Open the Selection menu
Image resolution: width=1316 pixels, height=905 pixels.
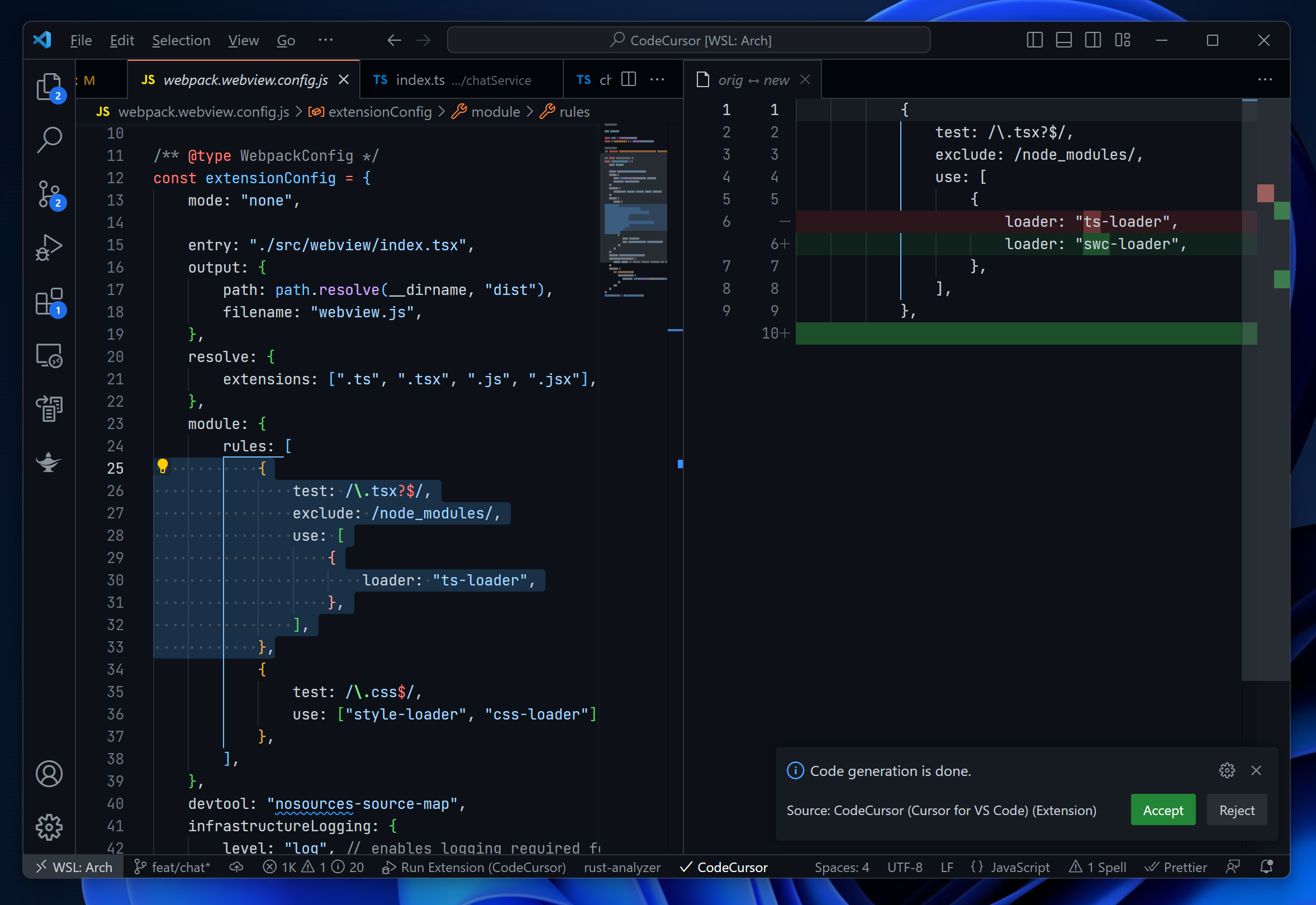181,40
